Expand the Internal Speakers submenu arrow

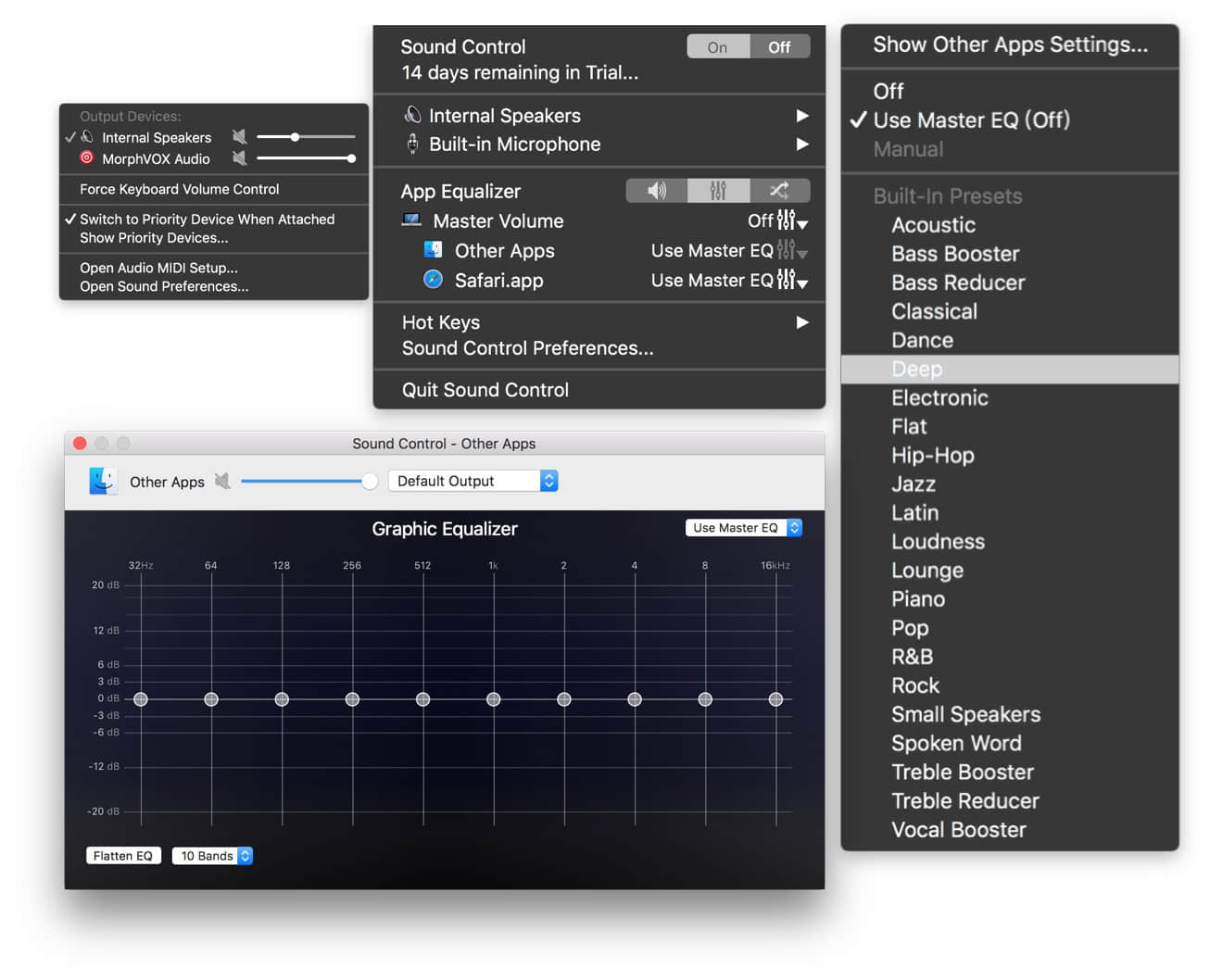[802, 116]
